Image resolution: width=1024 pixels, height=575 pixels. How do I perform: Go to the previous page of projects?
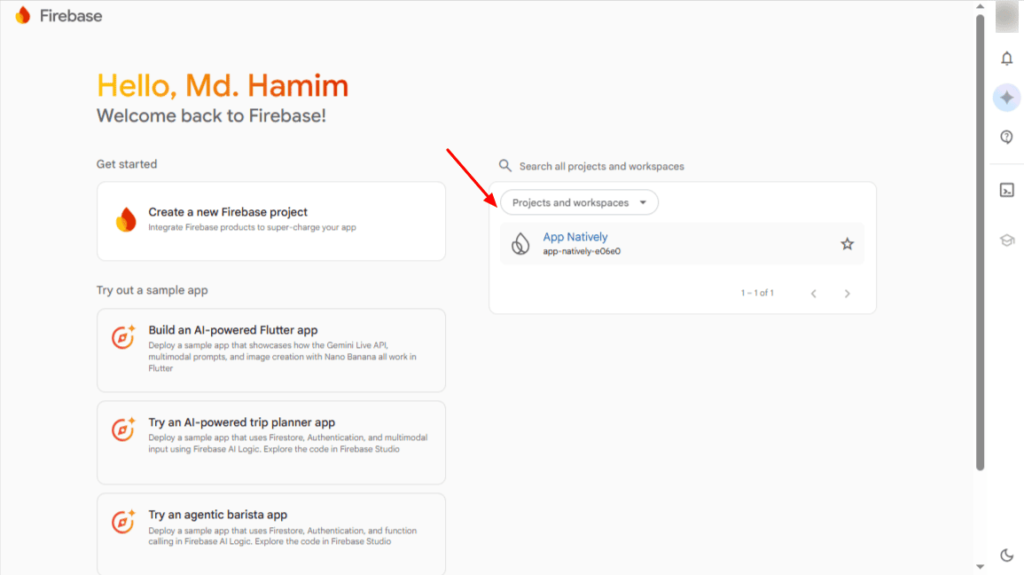click(814, 293)
